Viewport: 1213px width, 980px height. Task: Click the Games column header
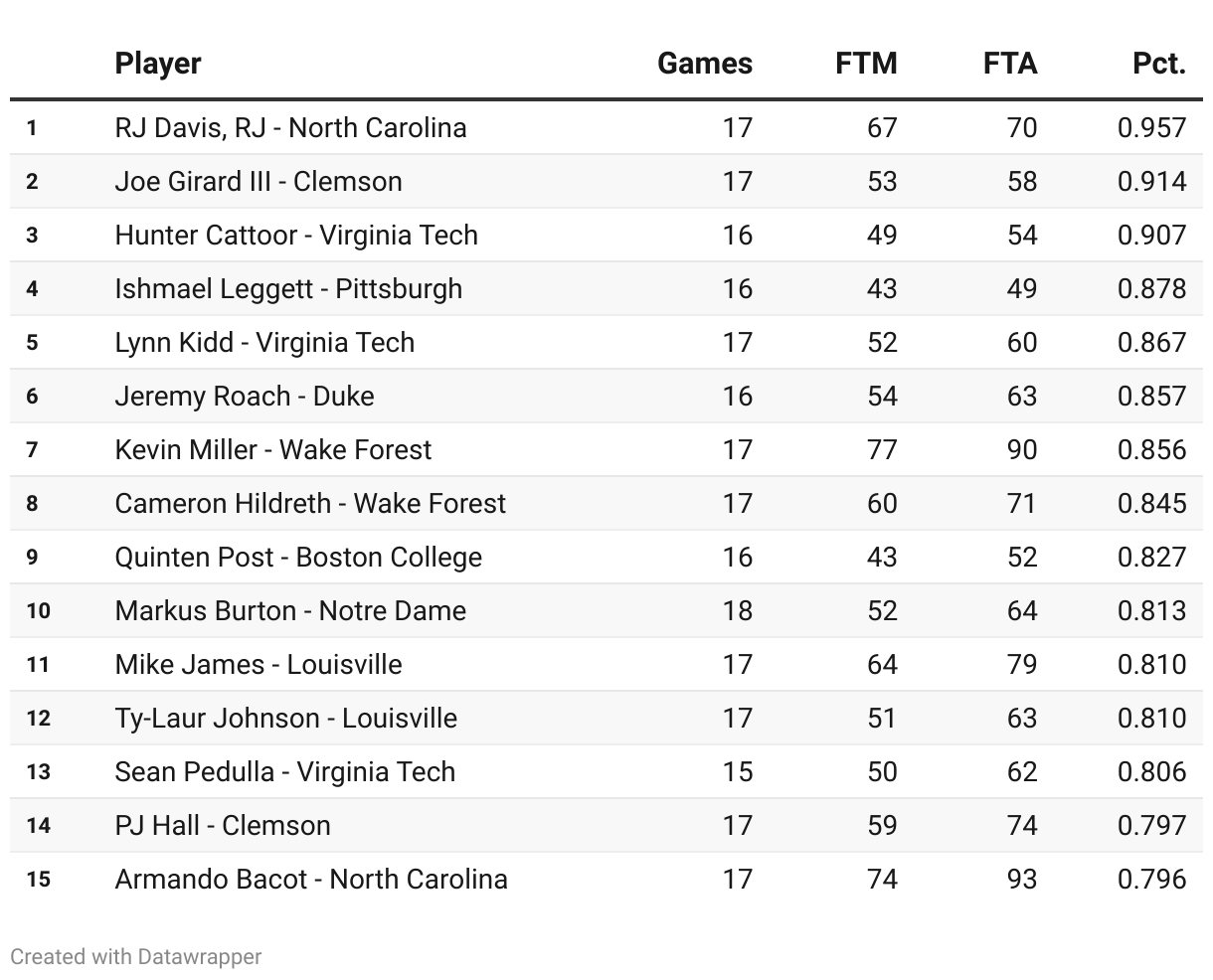(x=704, y=64)
